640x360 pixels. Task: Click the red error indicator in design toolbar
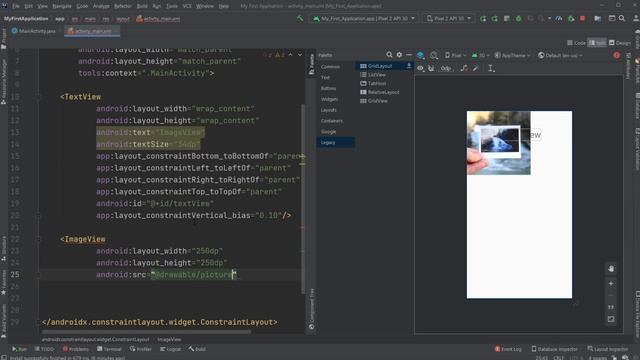point(616,55)
